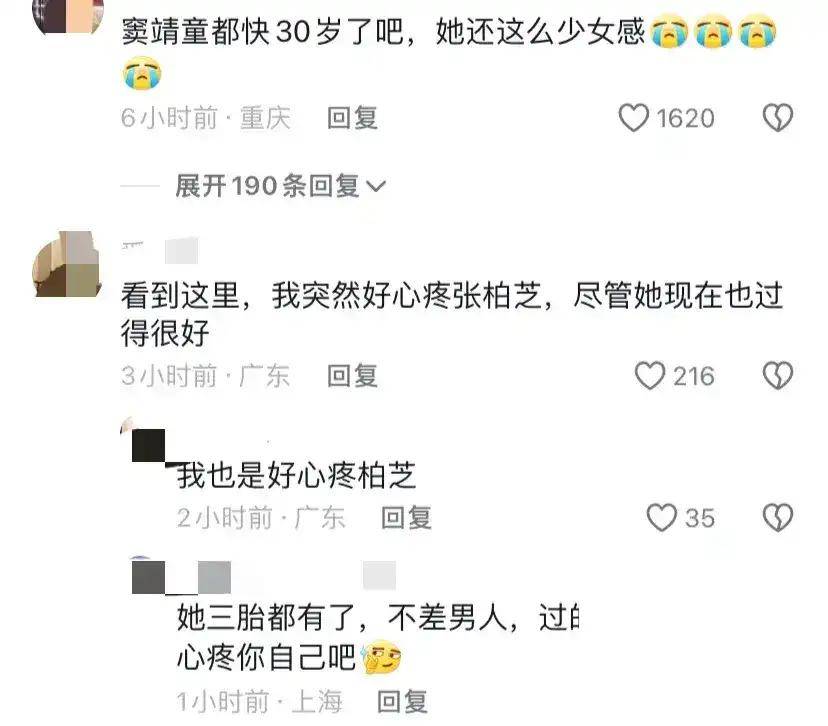The image size is (828, 726).
Task: Dislike the 我也是好心疼柏芝 reply
Action: click(778, 517)
